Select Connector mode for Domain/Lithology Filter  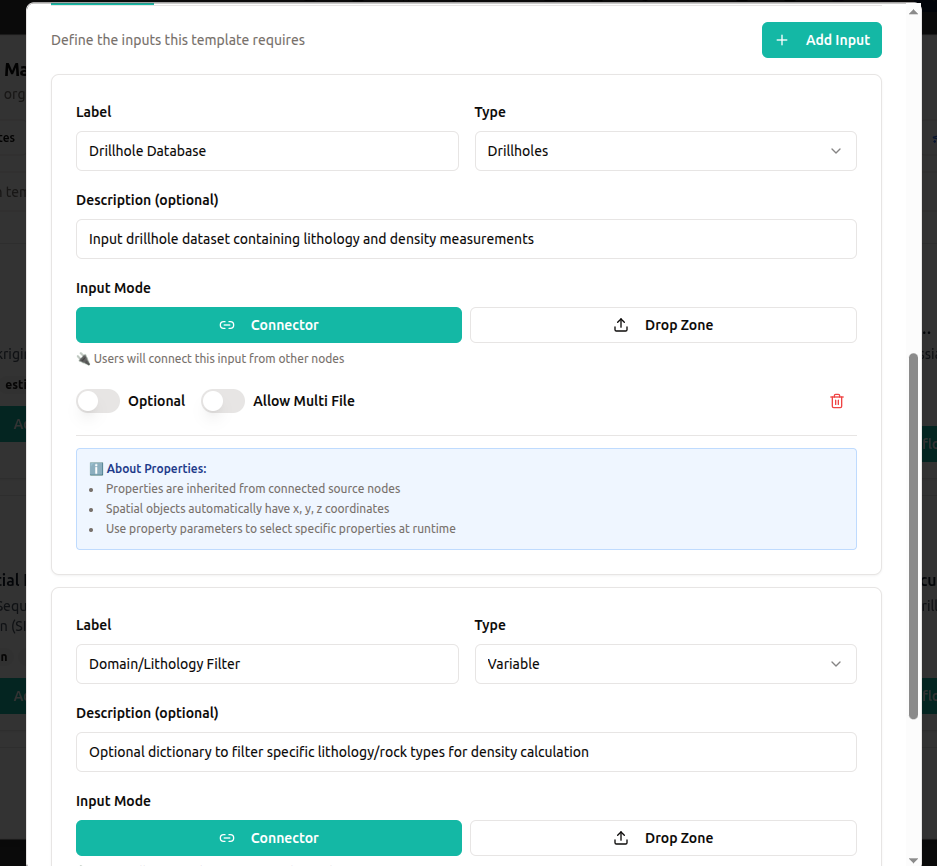pyautogui.click(x=268, y=838)
